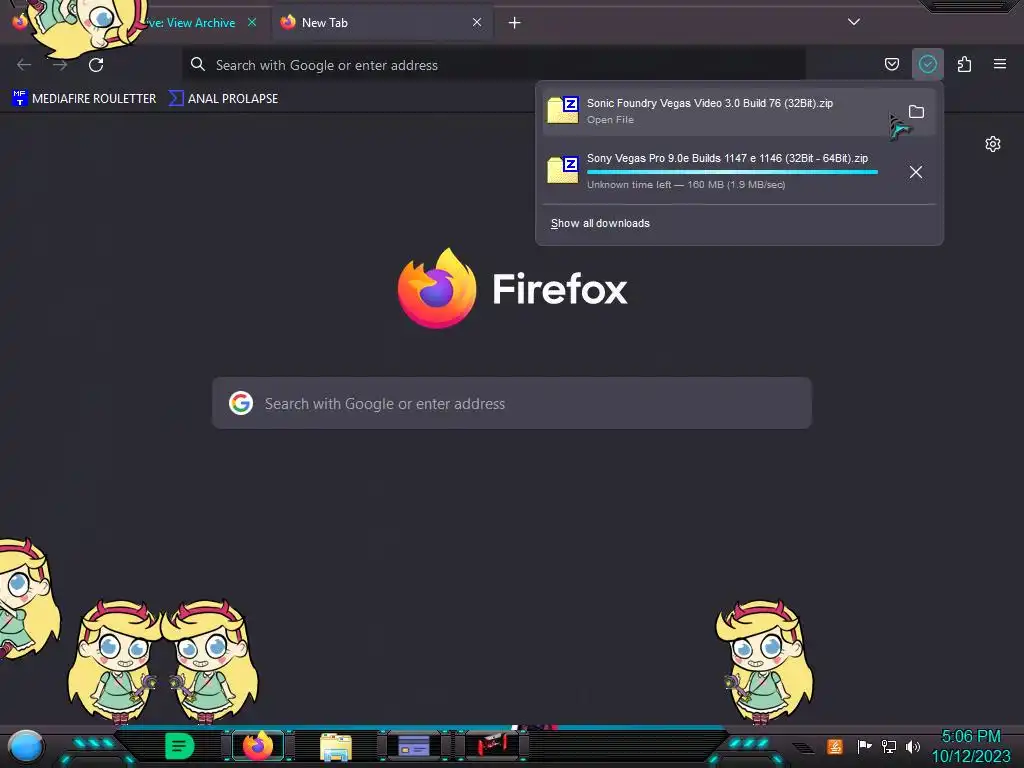This screenshot has width=1024, height=768.
Task: Expand the list all tabs chevron
Action: [854, 22]
